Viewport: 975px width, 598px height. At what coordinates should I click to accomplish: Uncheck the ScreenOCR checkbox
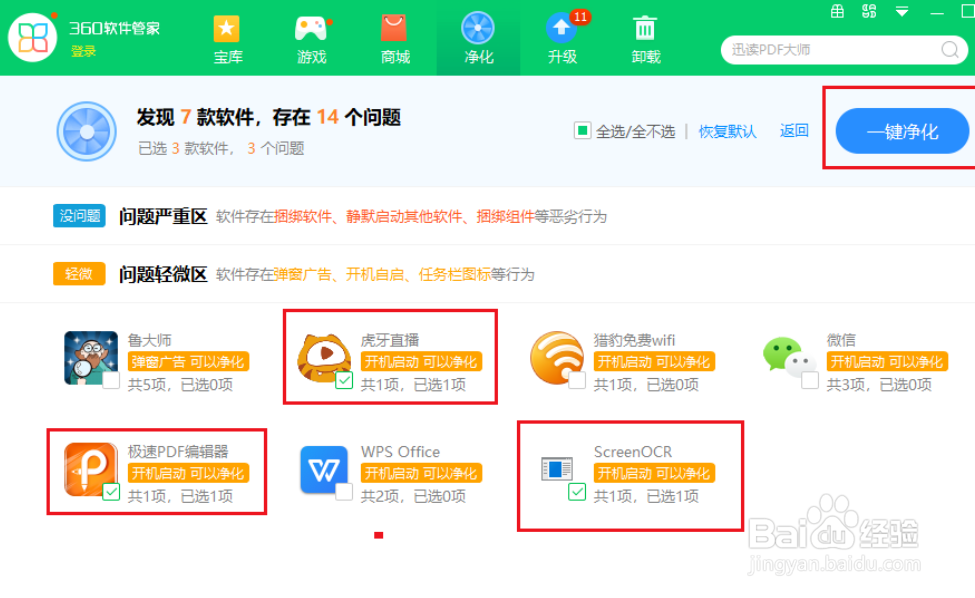577,492
